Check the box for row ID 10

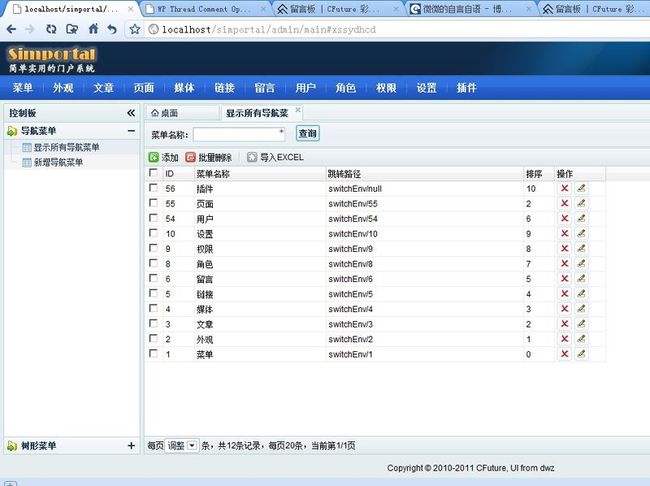153,233
